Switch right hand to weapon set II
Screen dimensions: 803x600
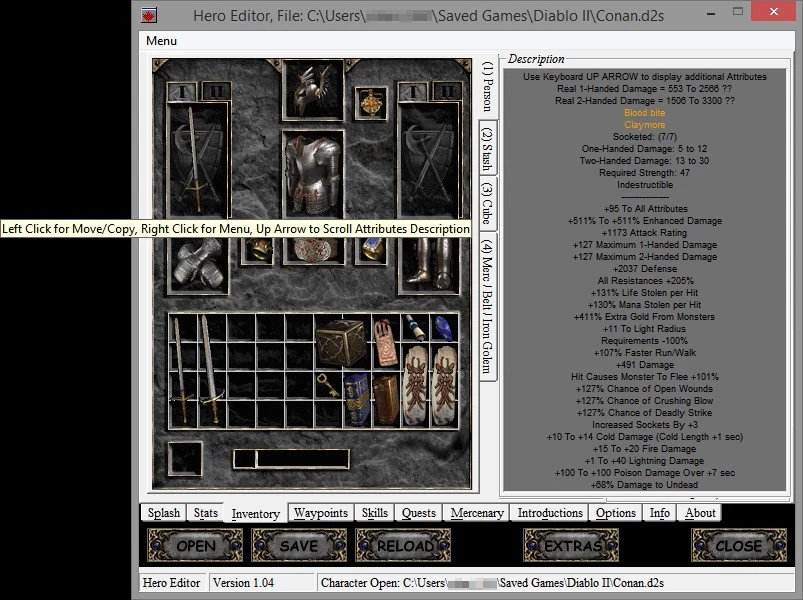[447, 92]
